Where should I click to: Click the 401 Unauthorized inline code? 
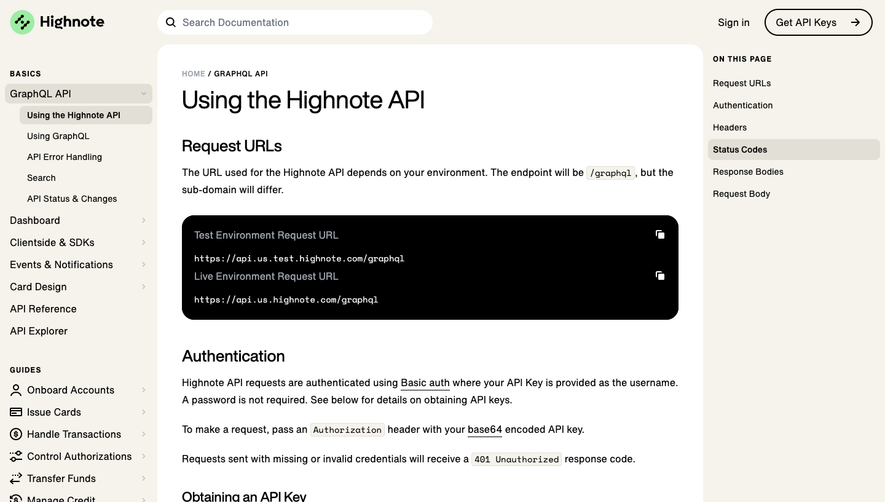pyautogui.click(x=516, y=459)
